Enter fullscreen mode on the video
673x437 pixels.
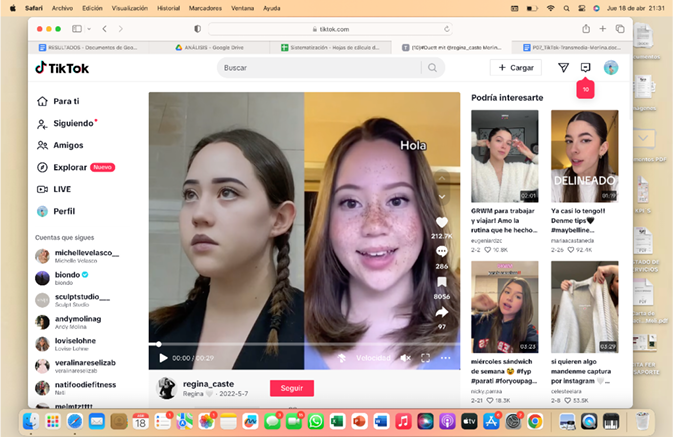tap(425, 357)
